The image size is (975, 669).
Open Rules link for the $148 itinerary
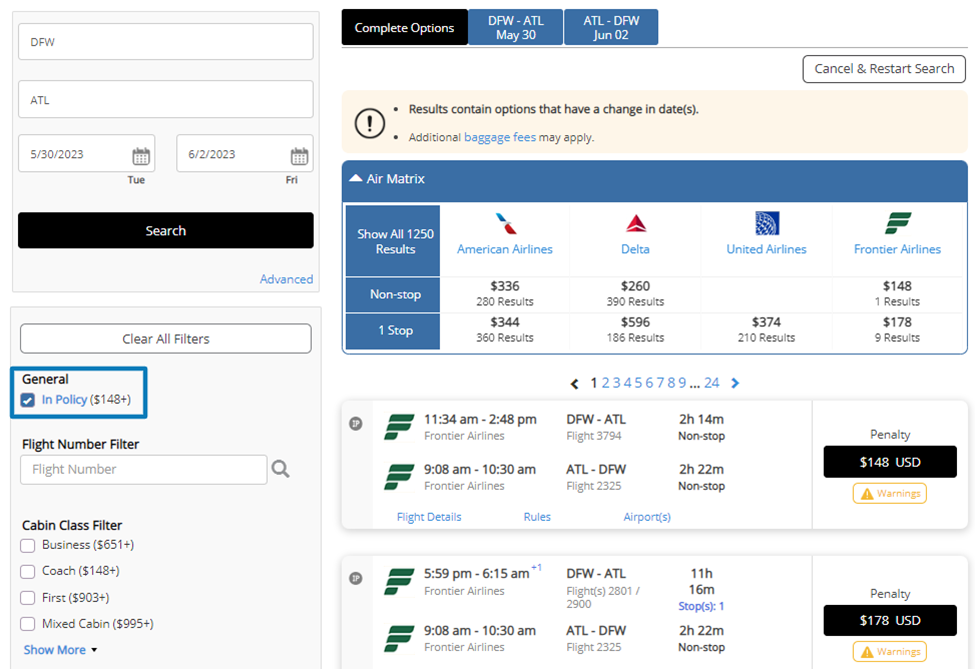[537, 517]
